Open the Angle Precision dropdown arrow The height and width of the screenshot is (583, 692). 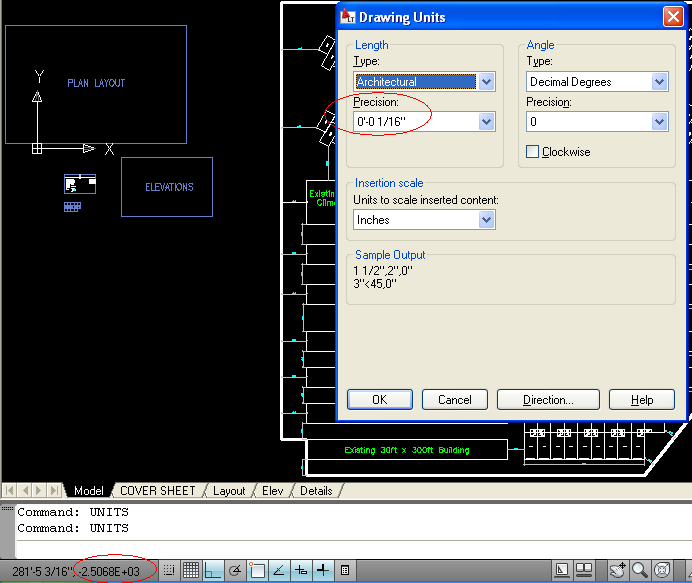click(x=659, y=122)
